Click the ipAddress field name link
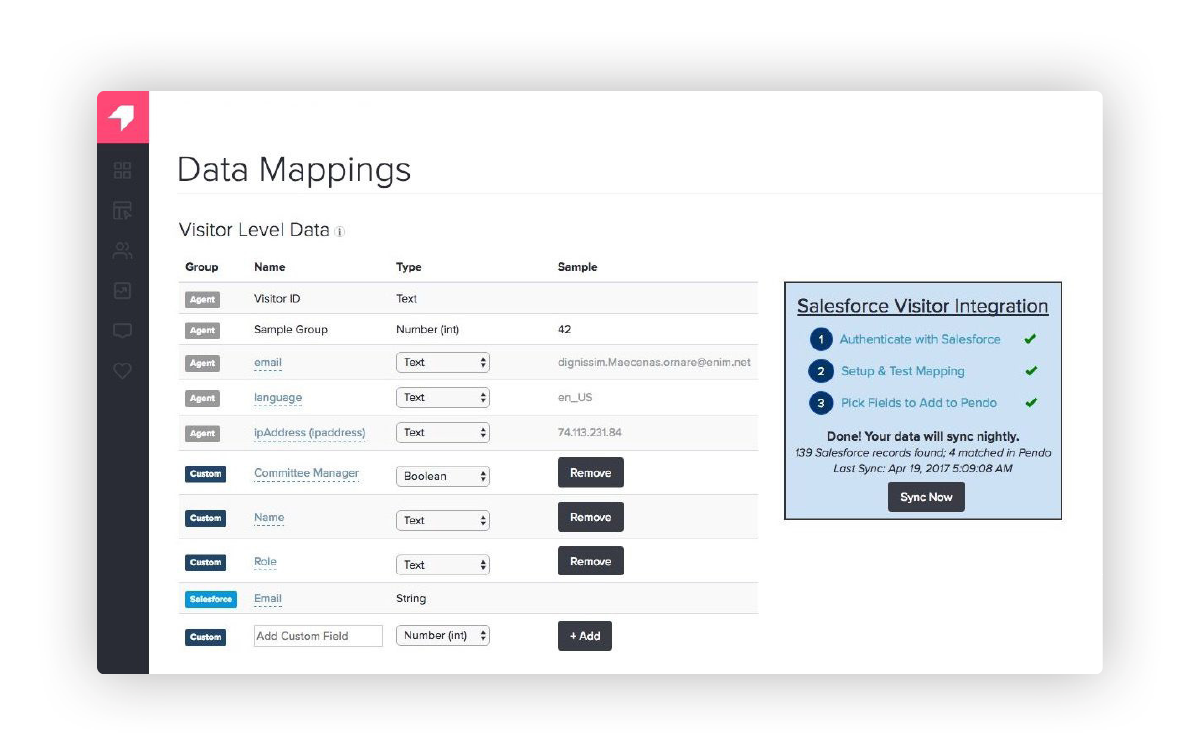Viewport: 1200px width, 747px height. [309, 433]
